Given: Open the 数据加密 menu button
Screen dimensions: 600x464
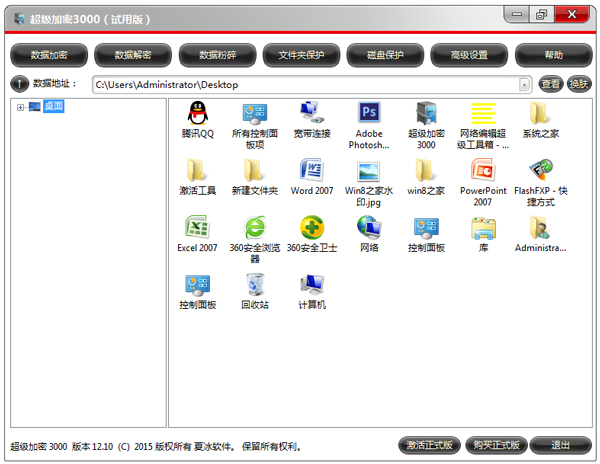Looking at the screenshot, I should [49, 55].
